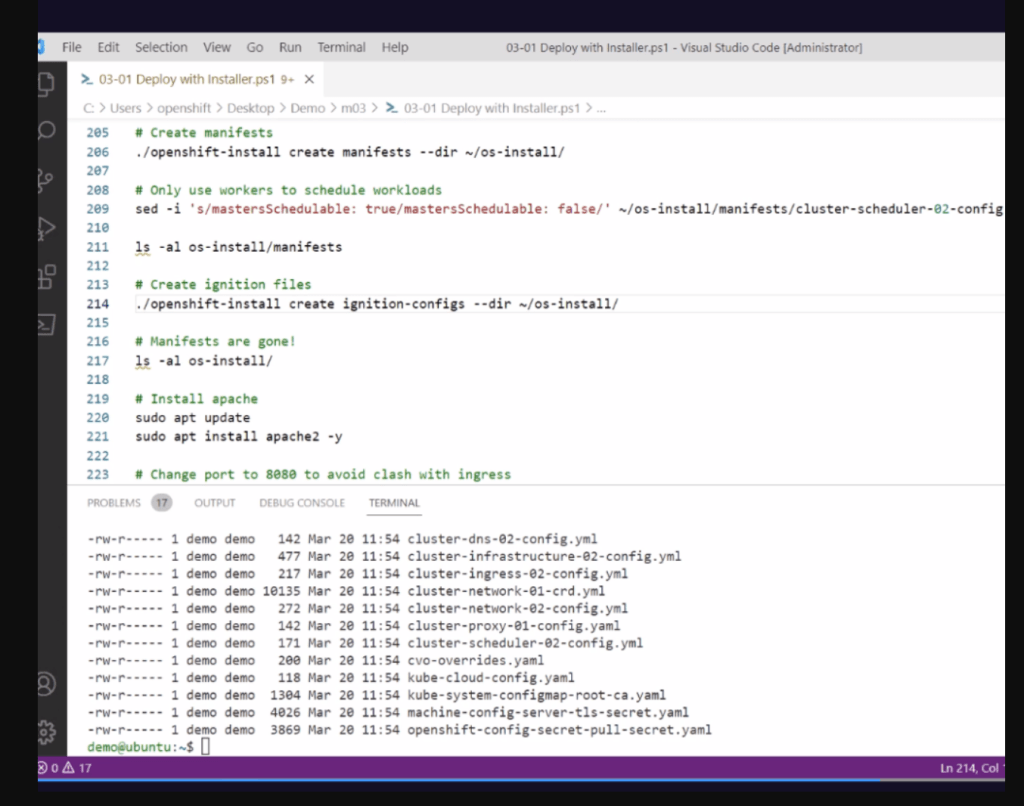The width and height of the screenshot is (1024, 806).
Task: Click the errors and warnings status indicator
Action: point(65,767)
